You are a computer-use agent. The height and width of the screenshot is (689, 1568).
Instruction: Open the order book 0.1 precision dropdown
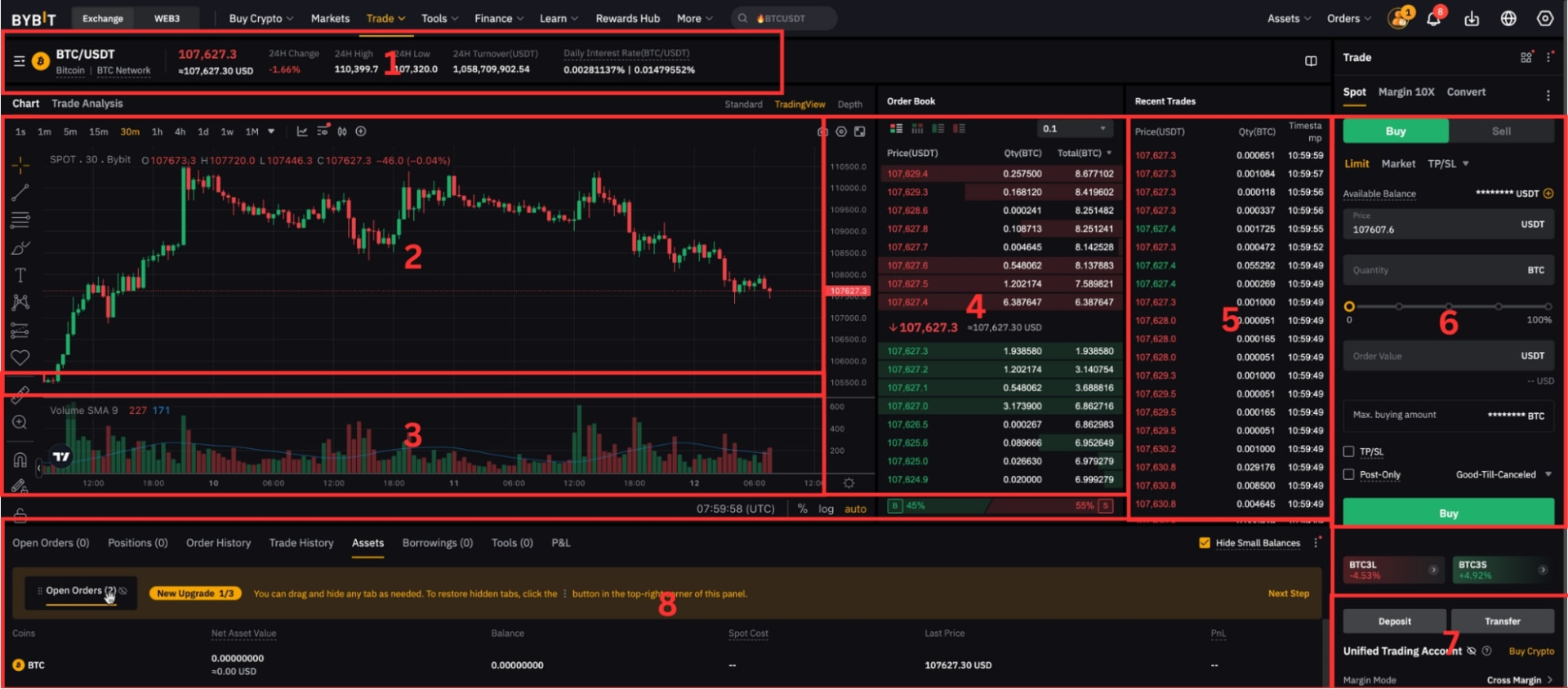pyautogui.click(x=1074, y=129)
